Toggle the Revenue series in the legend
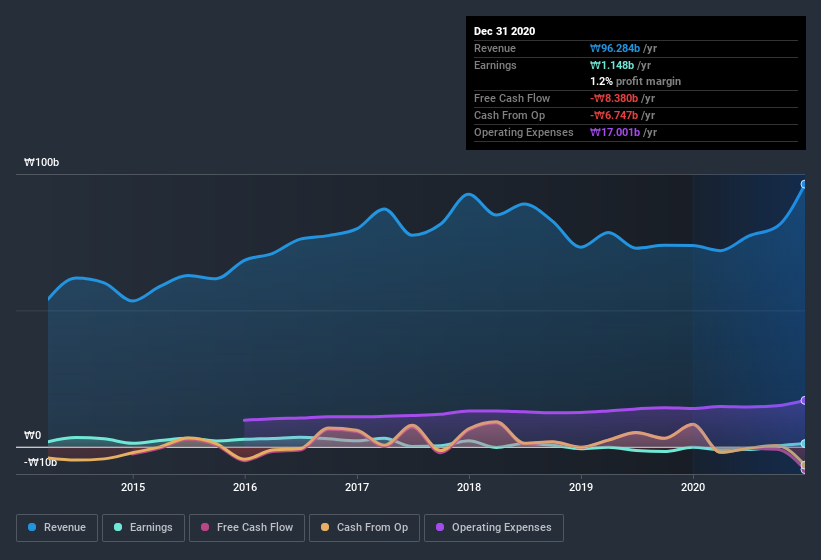The height and width of the screenshot is (560, 821). (58, 527)
